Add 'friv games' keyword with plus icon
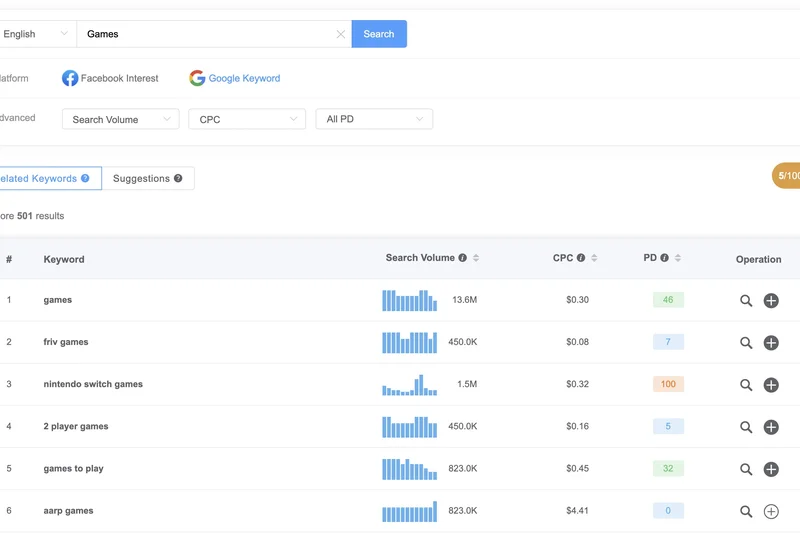 pos(771,343)
